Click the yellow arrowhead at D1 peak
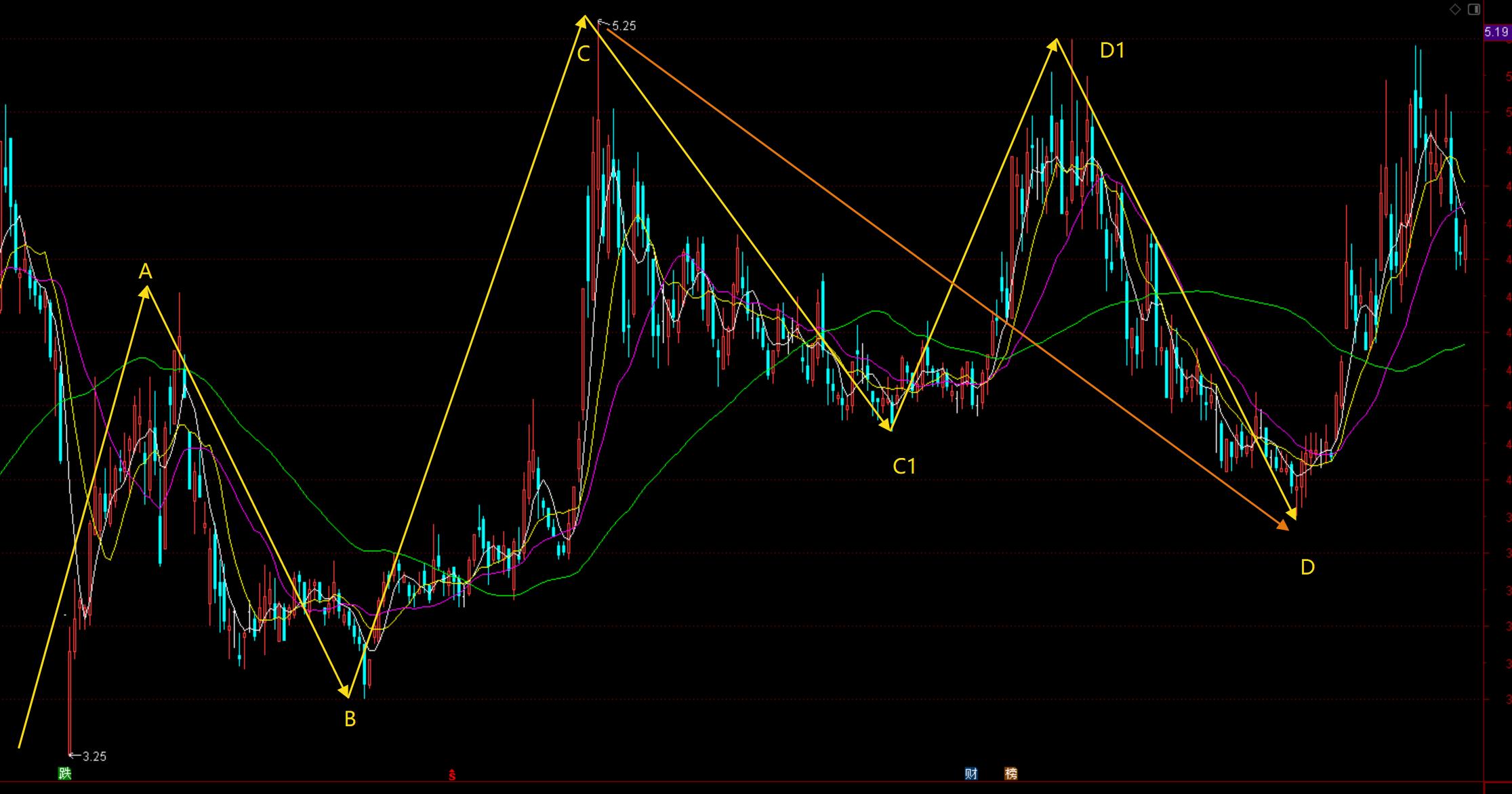1512x794 pixels. [1054, 45]
